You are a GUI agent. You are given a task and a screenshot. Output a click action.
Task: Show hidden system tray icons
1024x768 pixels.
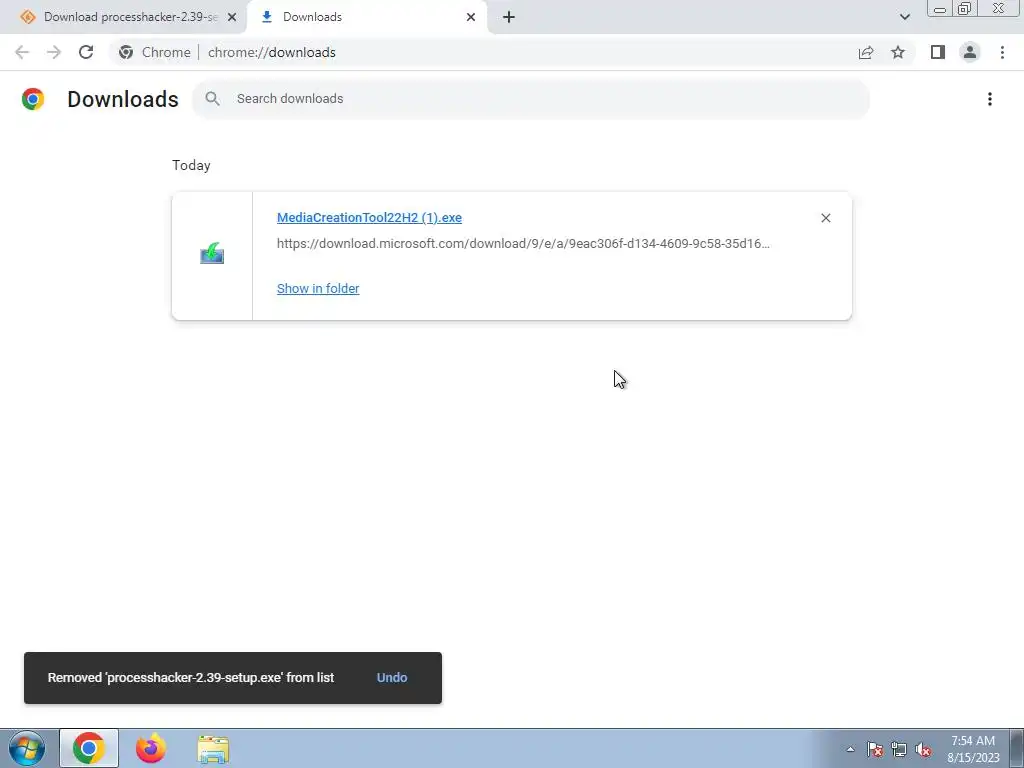[x=850, y=749]
